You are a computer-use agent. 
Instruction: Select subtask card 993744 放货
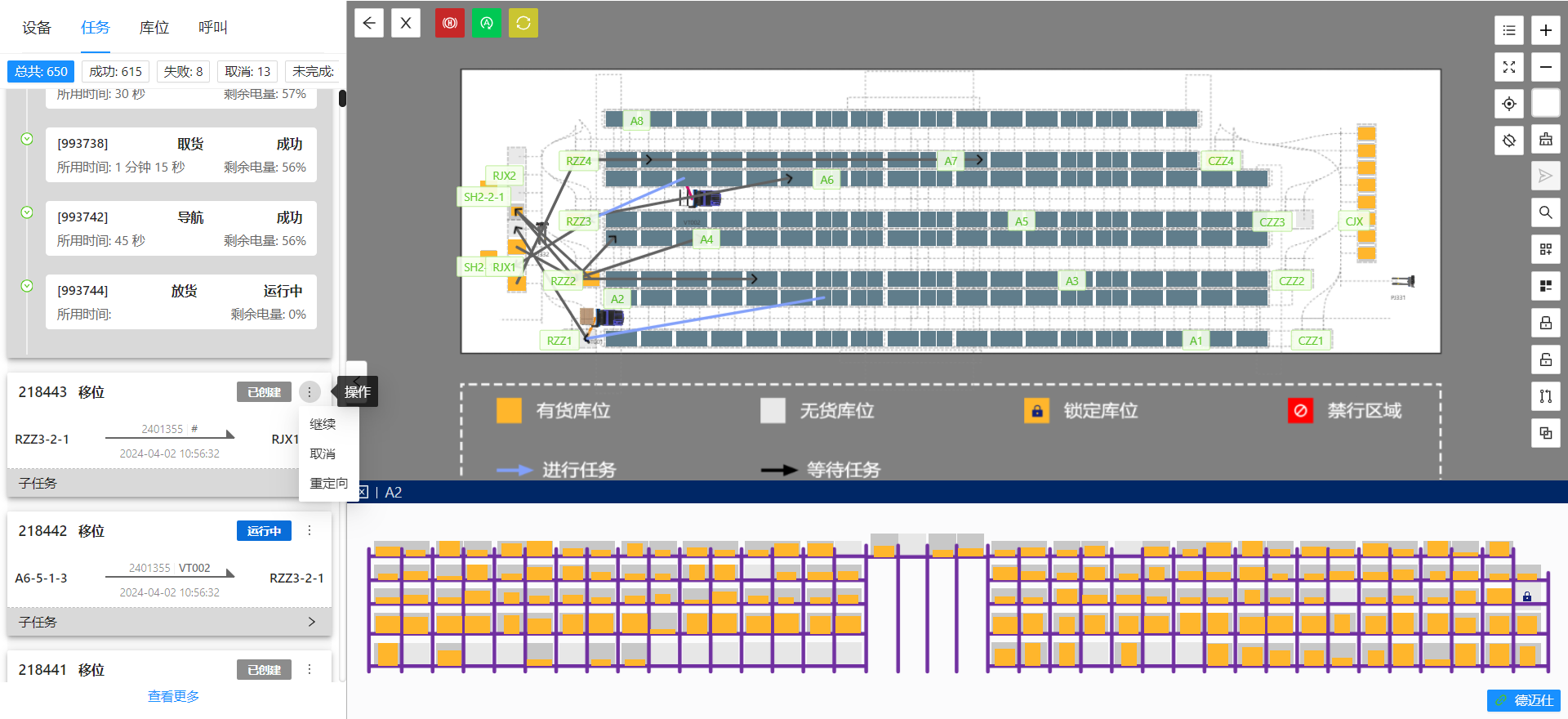pyautogui.click(x=181, y=302)
